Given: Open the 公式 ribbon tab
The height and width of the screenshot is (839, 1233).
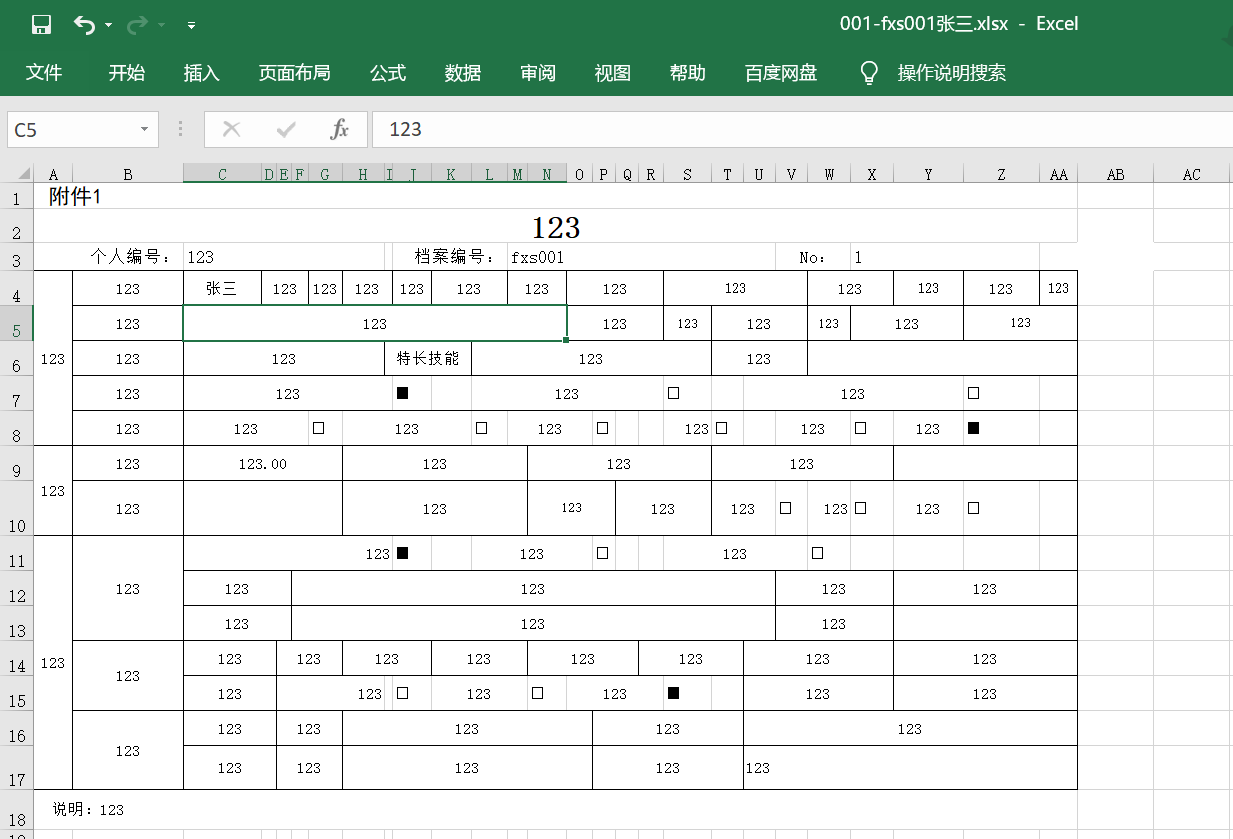Looking at the screenshot, I should pyautogui.click(x=387, y=73).
